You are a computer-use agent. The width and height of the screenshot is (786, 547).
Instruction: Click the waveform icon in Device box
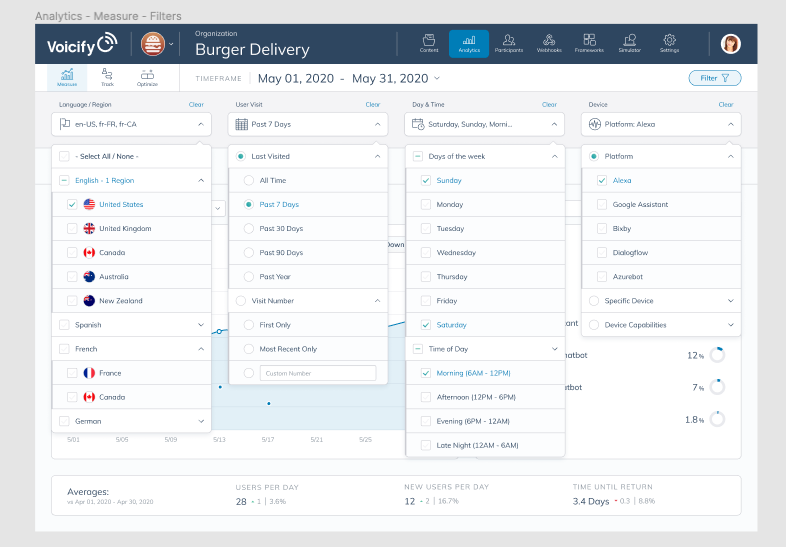pos(595,124)
